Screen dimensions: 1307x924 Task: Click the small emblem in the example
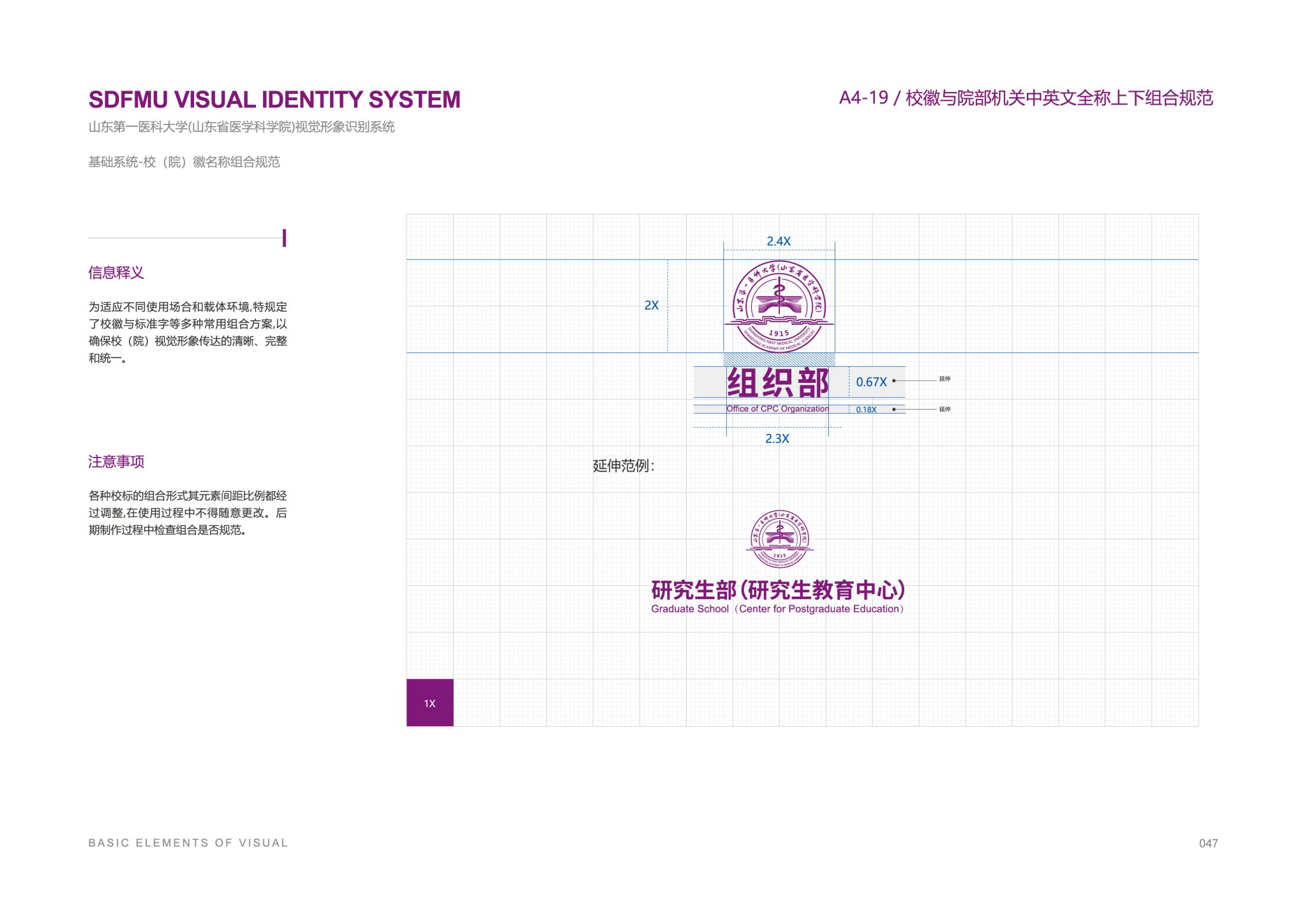(x=779, y=539)
